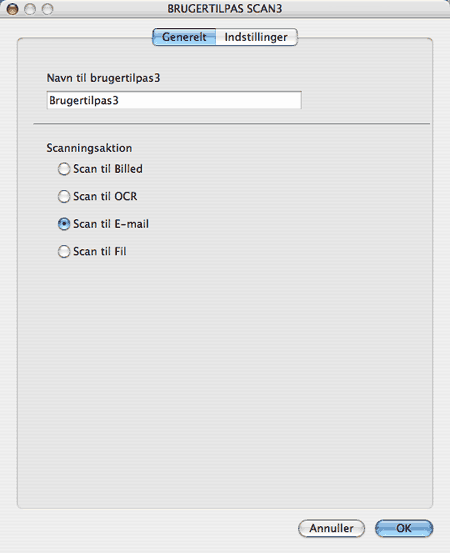Cancel the dialog with Annuller
450x553 pixels.
tap(332, 528)
